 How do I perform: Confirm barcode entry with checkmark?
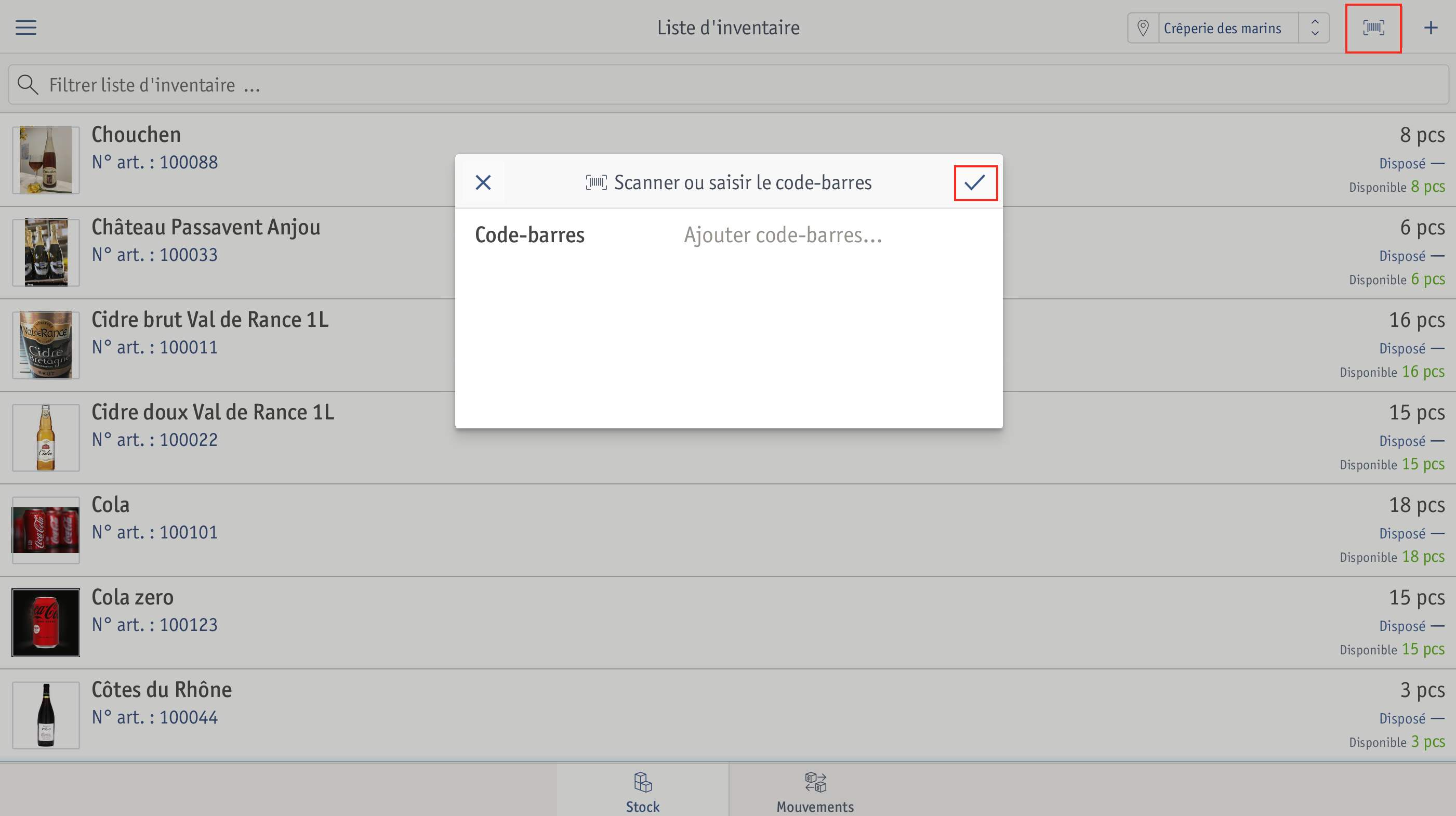point(975,182)
